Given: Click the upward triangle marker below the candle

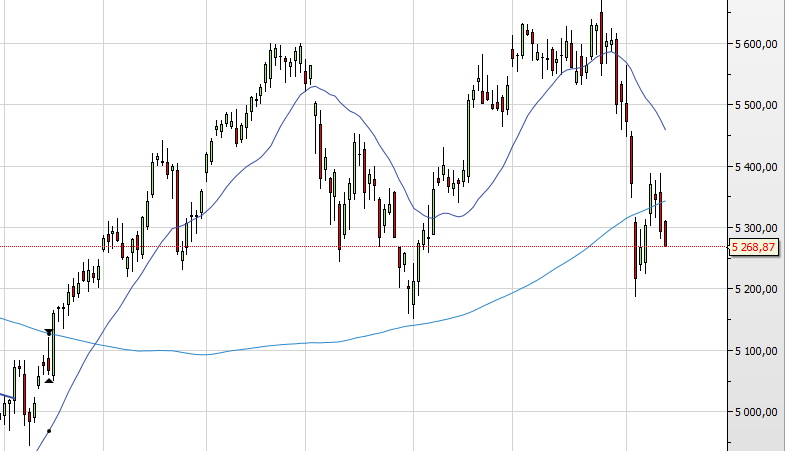Looking at the screenshot, I should (x=49, y=381).
